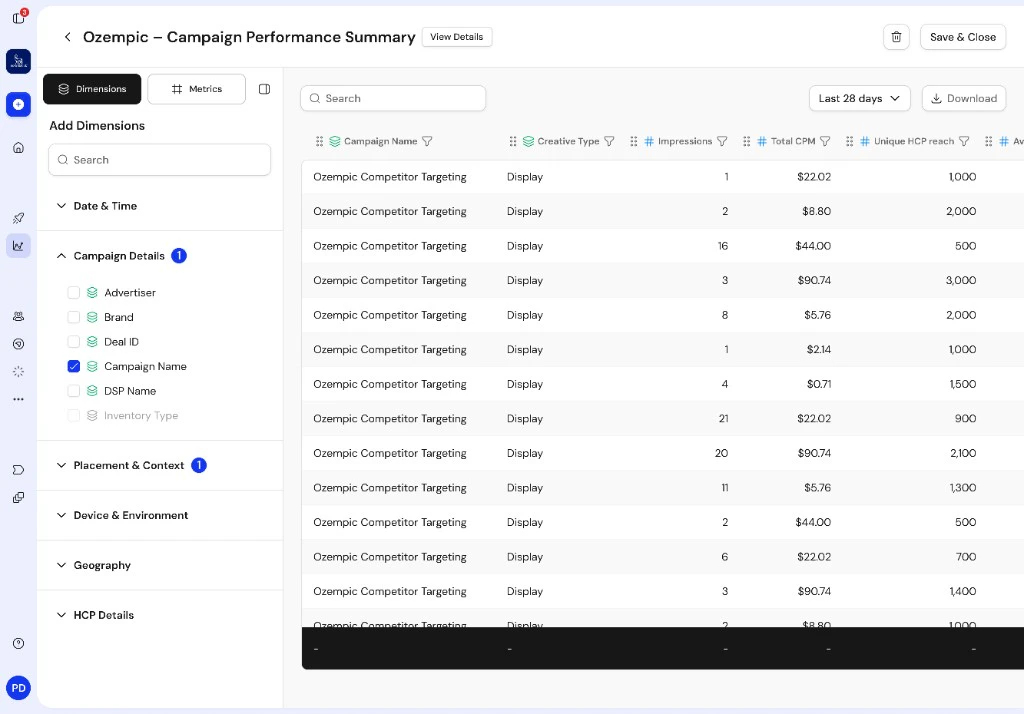The width and height of the screenshot is (1024, 714).
Task: Collapse side panel using panel toggle icon
Action: (264, 89)
